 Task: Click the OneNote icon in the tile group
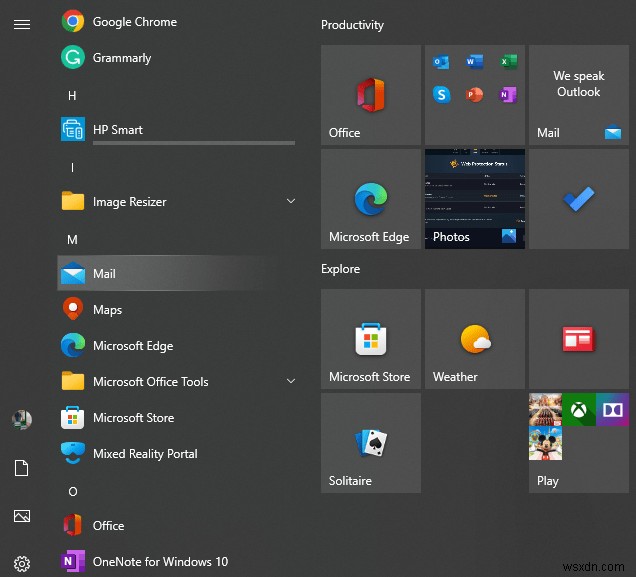point(508,95)
